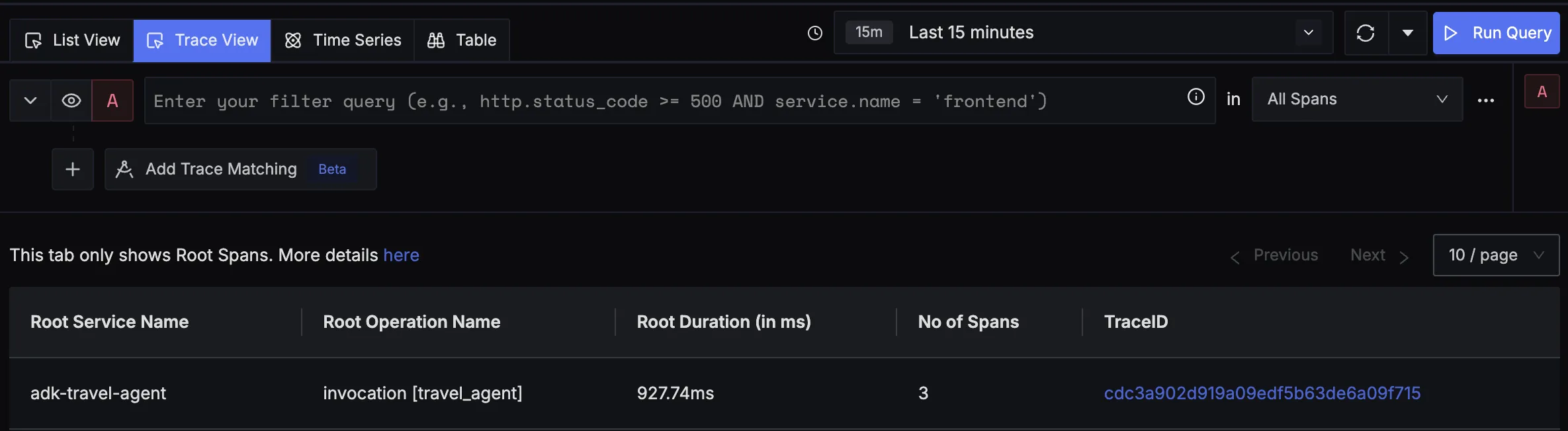1568x431 pixels.
Task: Click the 15m time badge
Action: 869,32
